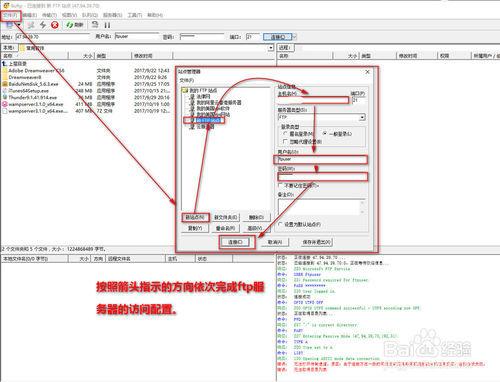Click the 连接(C) button in site manager
This screenshot has height=382, width=500.
[x=236, y=242]
